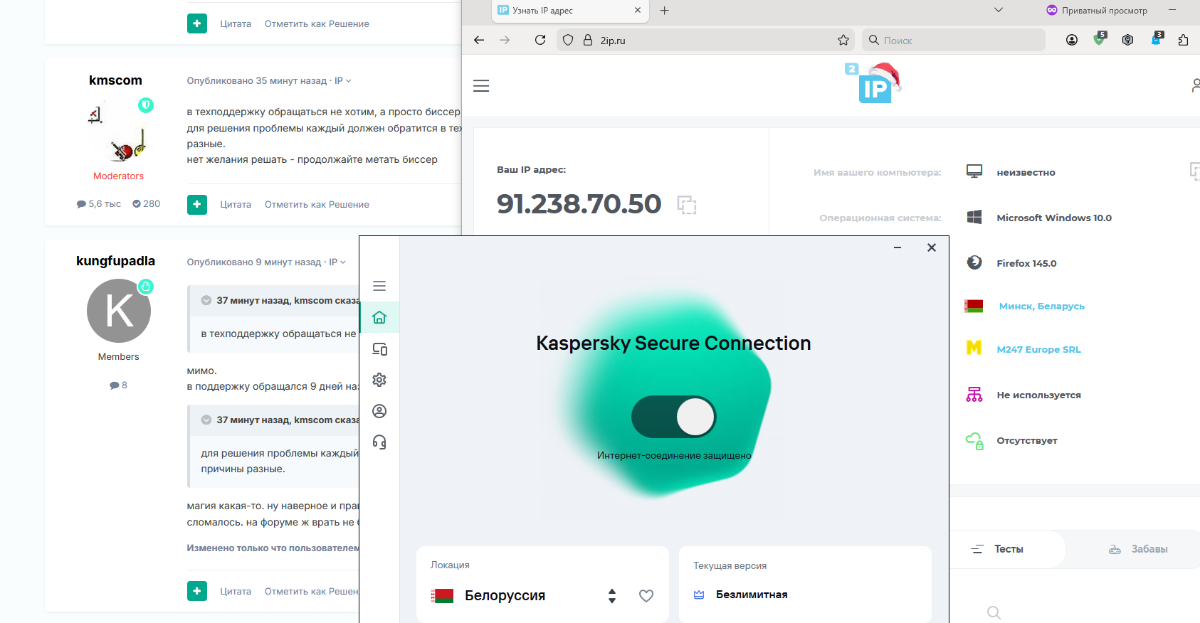Viewport: 1200px width, 623px height.
Task: Click green plus button under kungfupadla's post
Action: pos(197,591)
